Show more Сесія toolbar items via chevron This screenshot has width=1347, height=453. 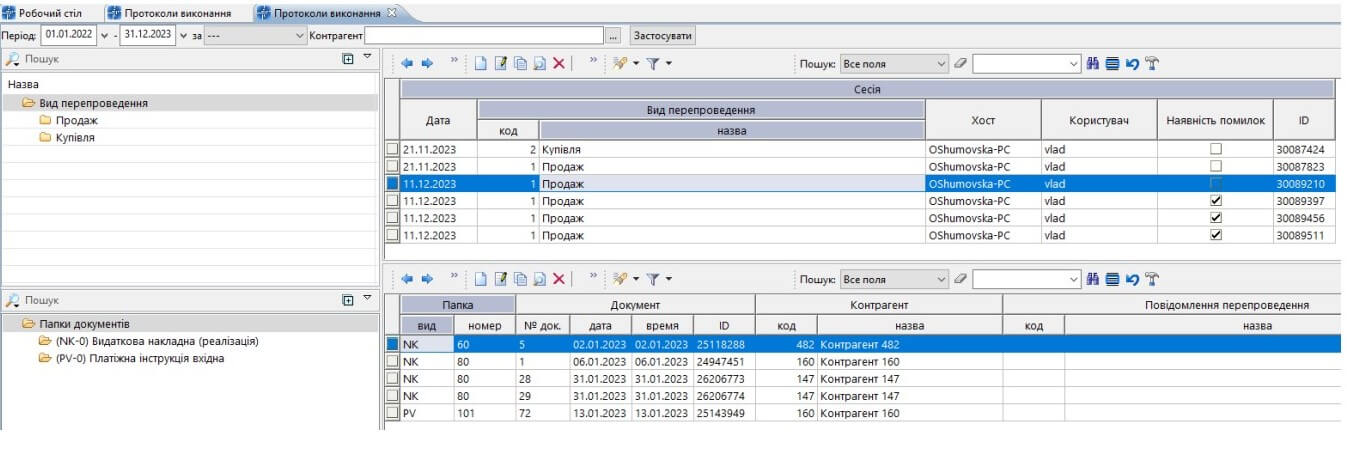tap(454, 62)
